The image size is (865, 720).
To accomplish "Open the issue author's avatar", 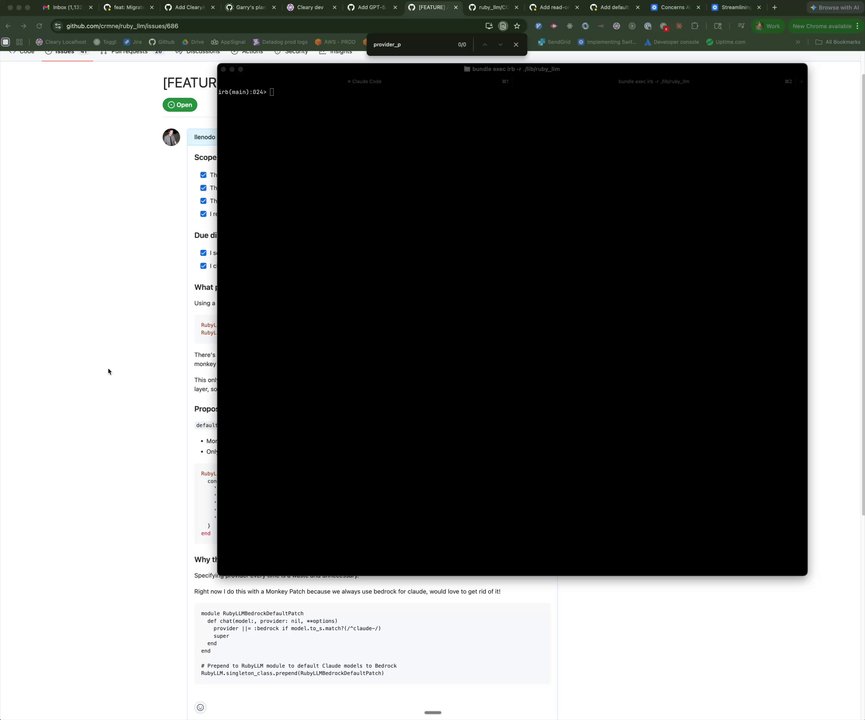I will pyautogui.click(x=171, y=137).
